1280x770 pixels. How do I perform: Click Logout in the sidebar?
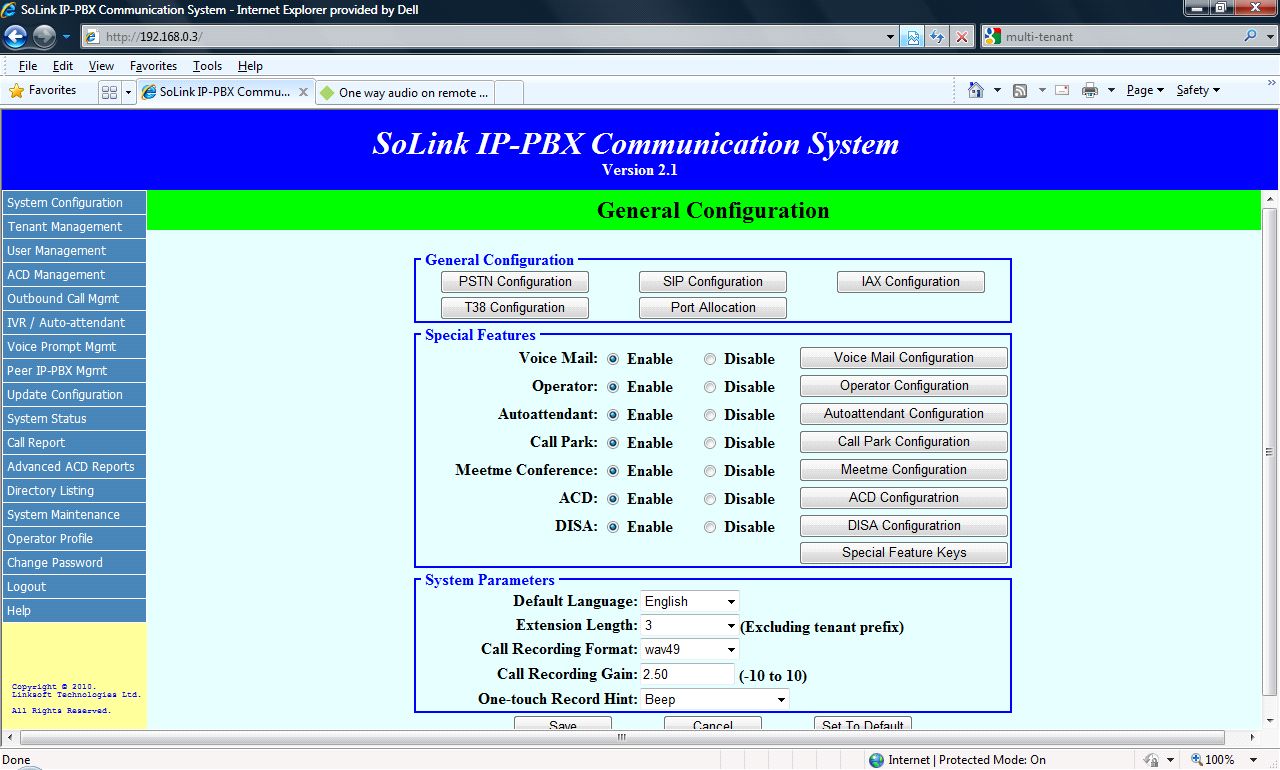click(74, 587)
